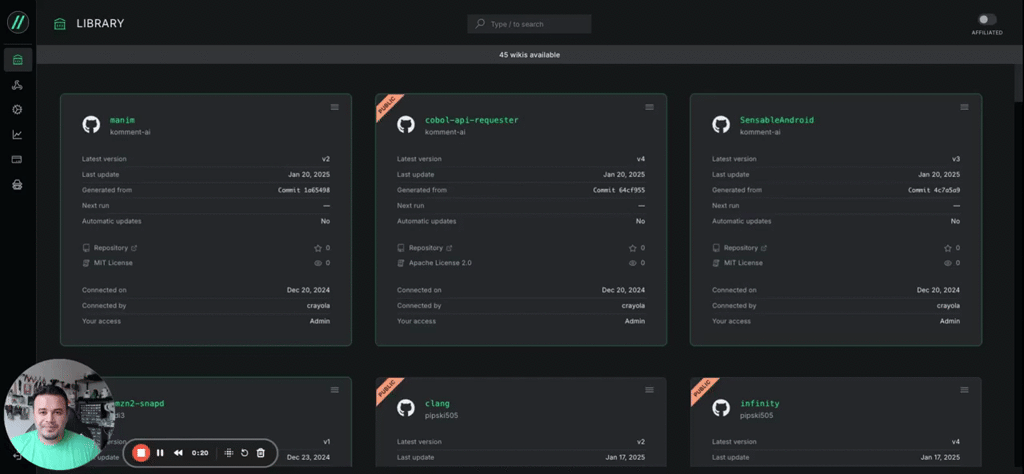Click the eye views icon on cobol-api-requester card
Viewport: 1024px width, 474px height.
633,263
